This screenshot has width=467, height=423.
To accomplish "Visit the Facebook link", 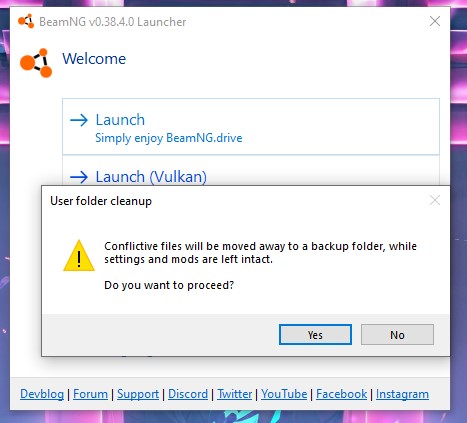I will pos(341,394).
